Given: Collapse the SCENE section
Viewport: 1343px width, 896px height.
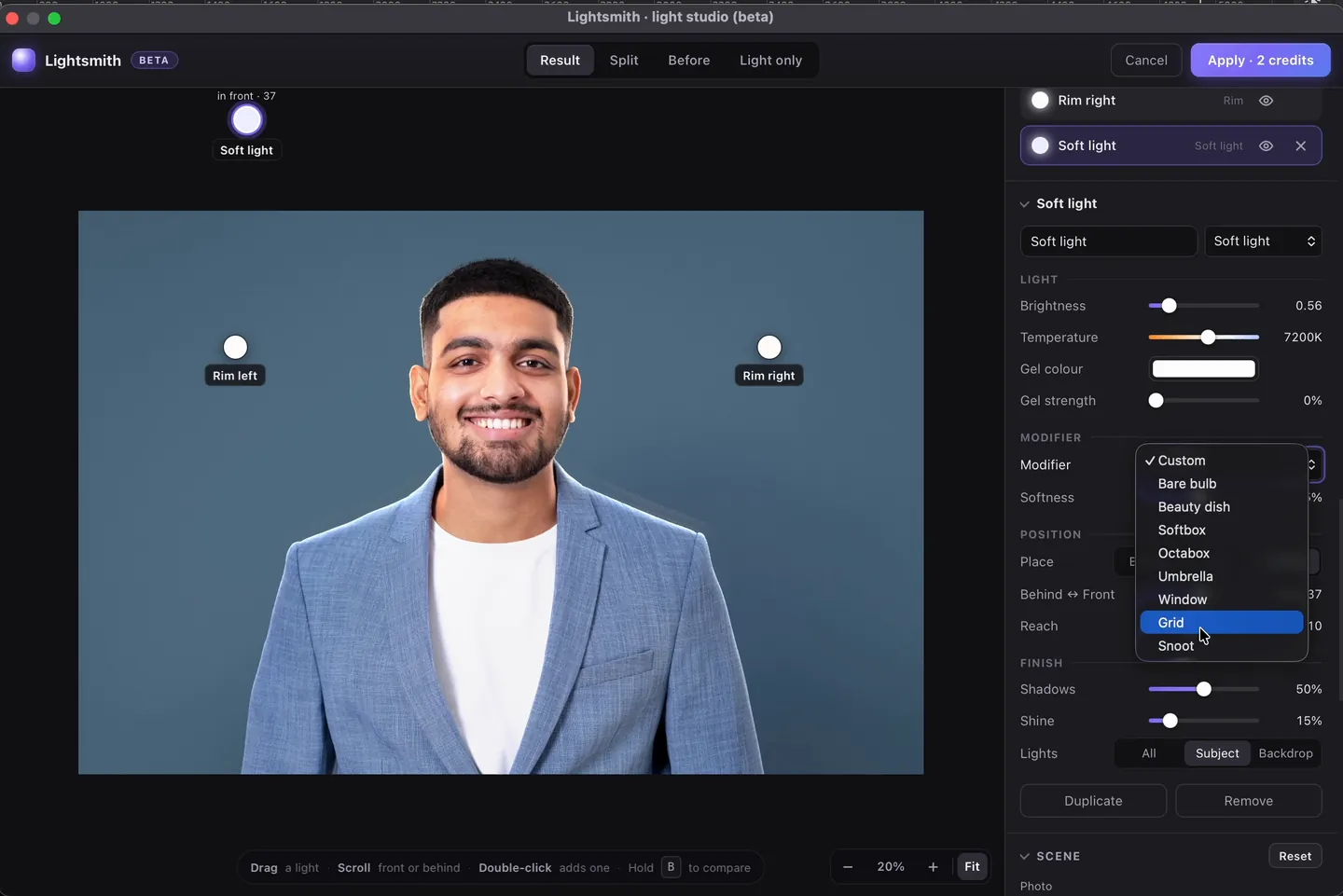Looking at the screenshot, I should coord(1025,856).
